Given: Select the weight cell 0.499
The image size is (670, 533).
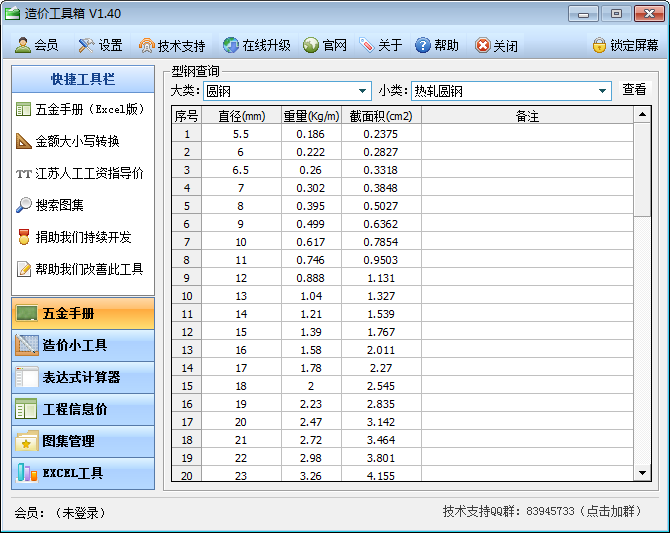Looking at the screenshot, I should 311,224.
